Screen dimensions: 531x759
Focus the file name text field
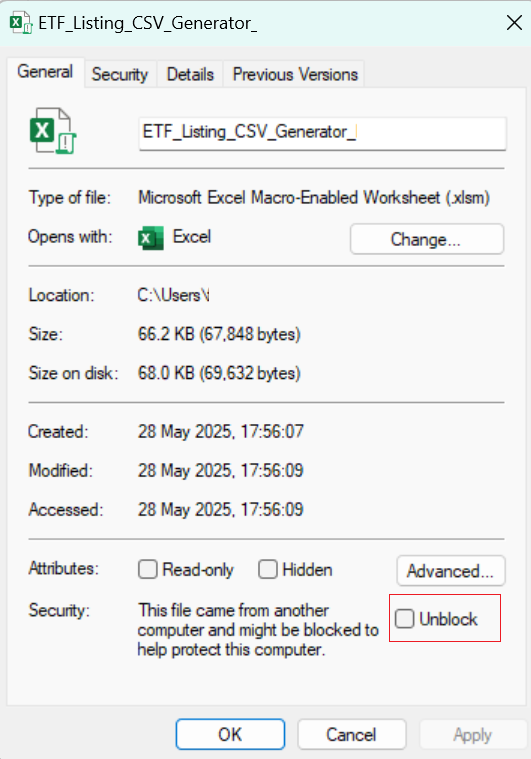(x=322, y=133)
